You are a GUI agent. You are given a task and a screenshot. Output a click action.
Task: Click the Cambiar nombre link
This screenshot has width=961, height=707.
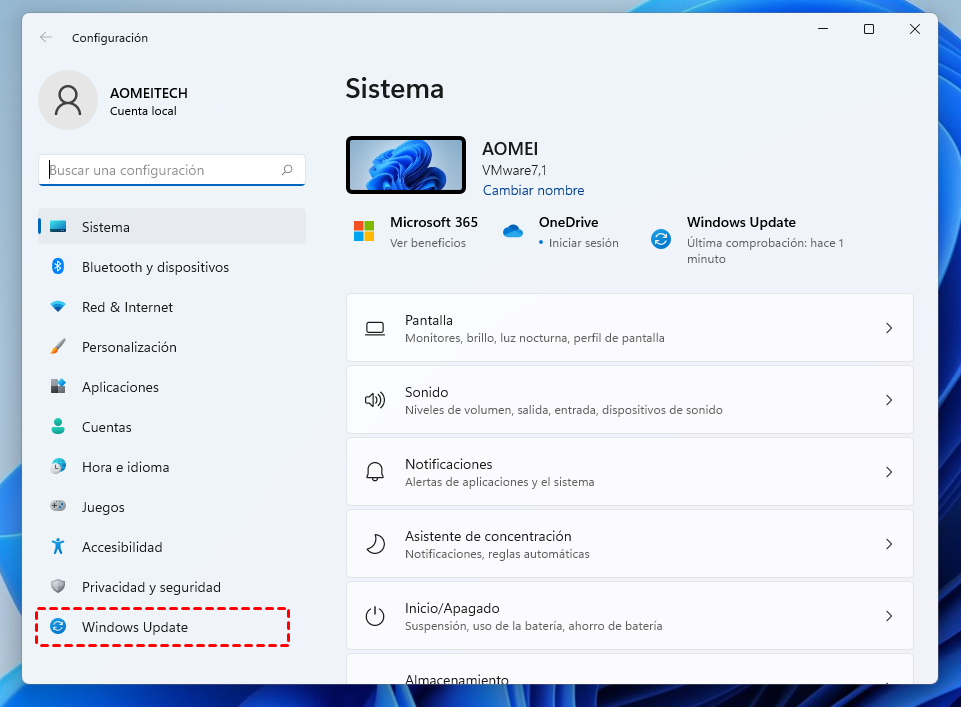tap(533, 190)
